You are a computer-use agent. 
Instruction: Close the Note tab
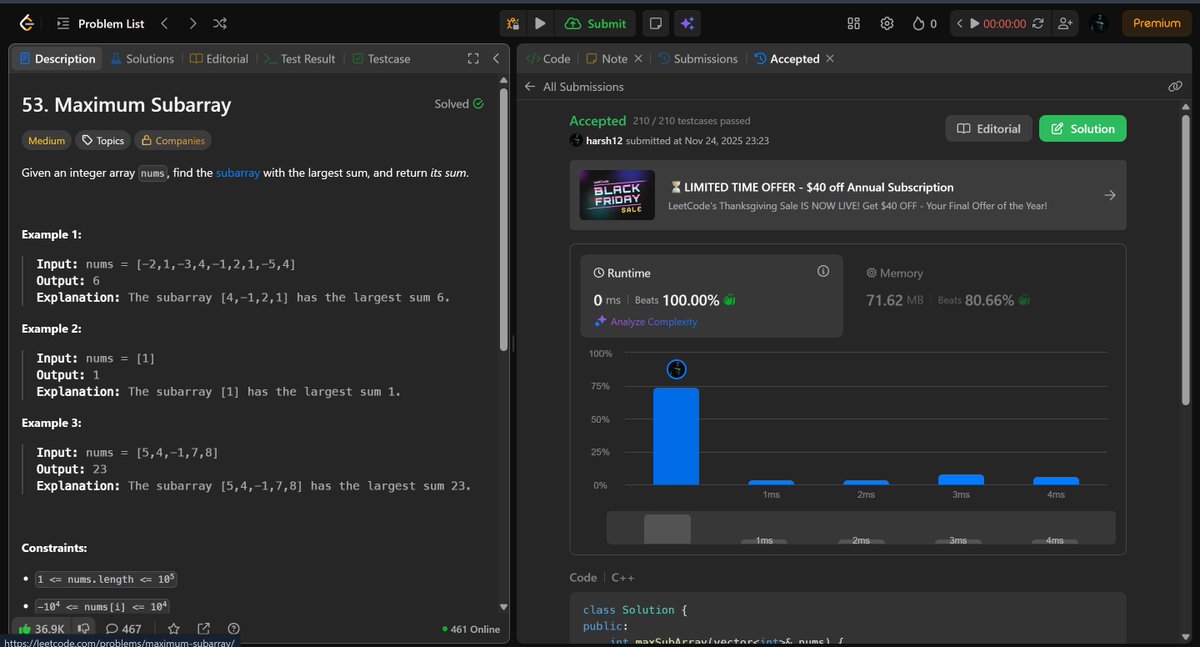coord(639,59)
